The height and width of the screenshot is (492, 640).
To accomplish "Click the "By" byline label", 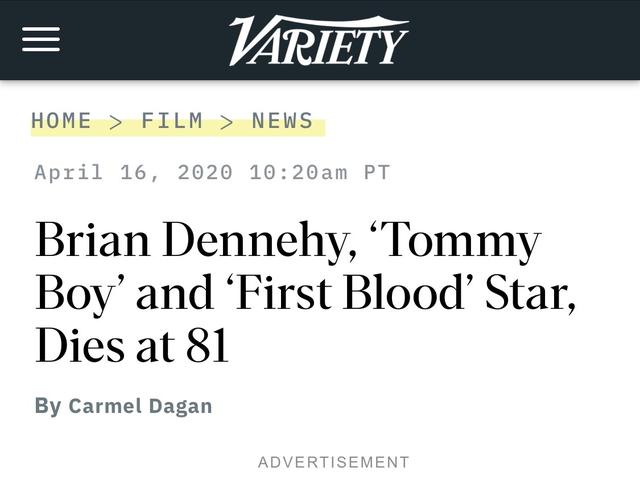I will pyautogui.click(x=47, y=406).
